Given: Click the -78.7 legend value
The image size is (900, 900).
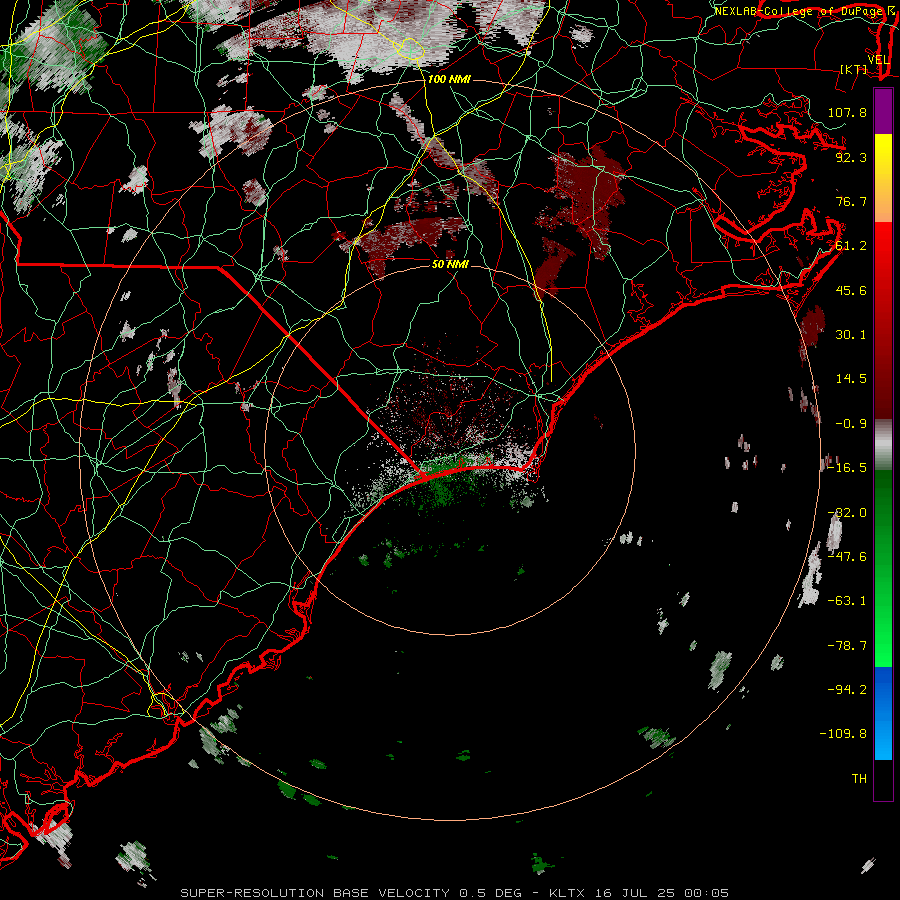Looking at the screenshot, I should (x=847, y=646).
